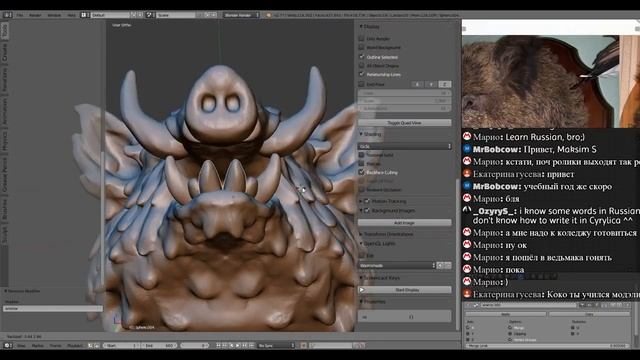Disable Relationship Lines checkbox
Viewport: 640px width, 360px height.
pos(361,74)
